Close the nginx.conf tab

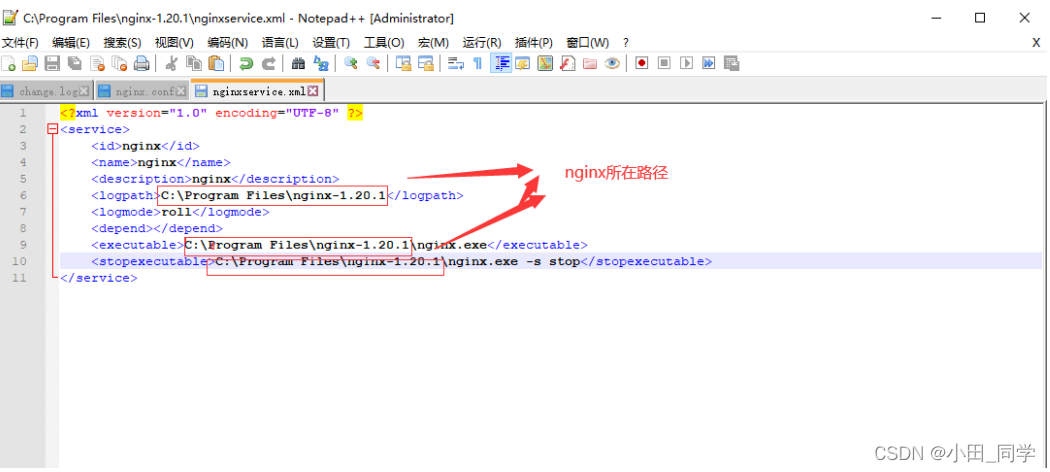point(181,91)
